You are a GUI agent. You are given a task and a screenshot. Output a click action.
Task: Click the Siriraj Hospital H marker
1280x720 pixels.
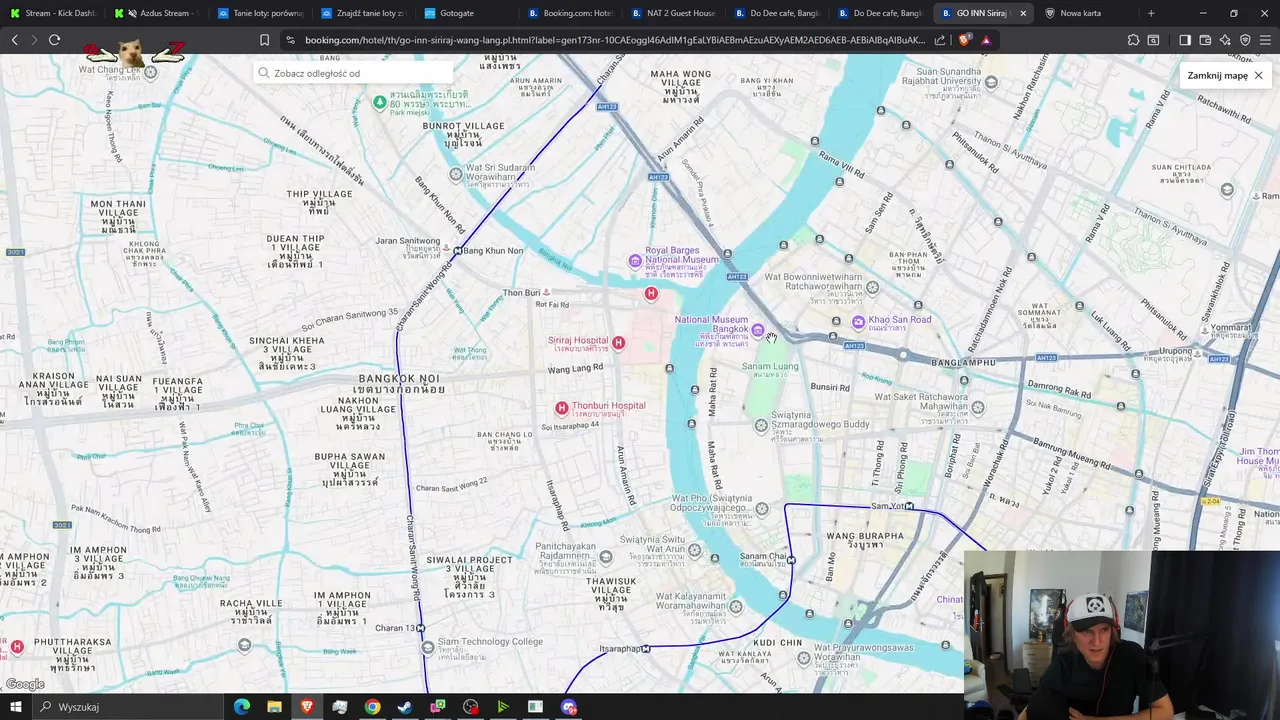click(618, 343)
